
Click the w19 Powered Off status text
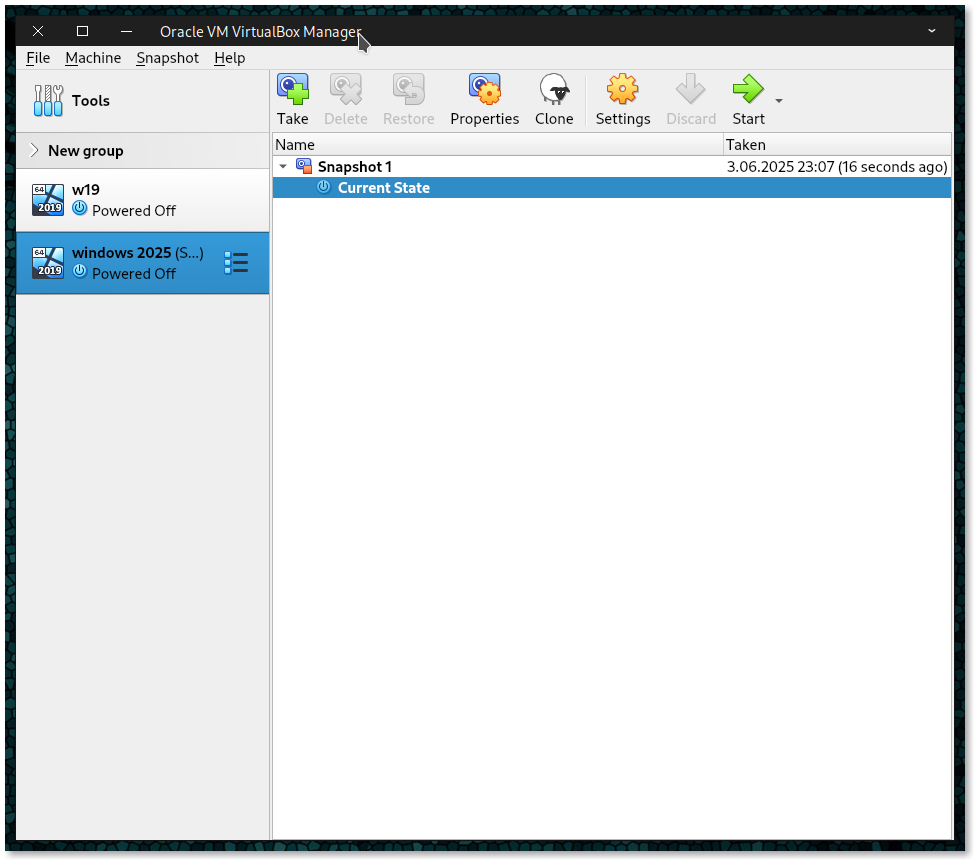point(134,211)
